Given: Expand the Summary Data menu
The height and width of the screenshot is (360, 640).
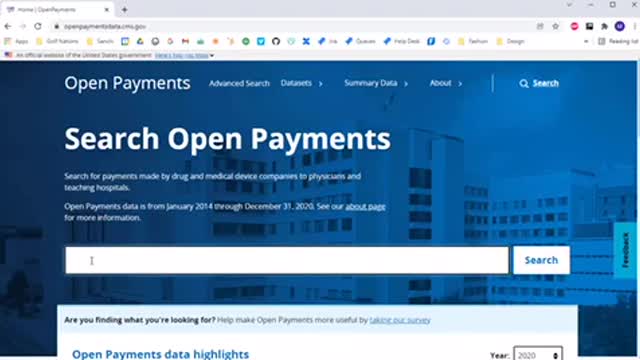Looking at the screenshot, I should (376, 83).
